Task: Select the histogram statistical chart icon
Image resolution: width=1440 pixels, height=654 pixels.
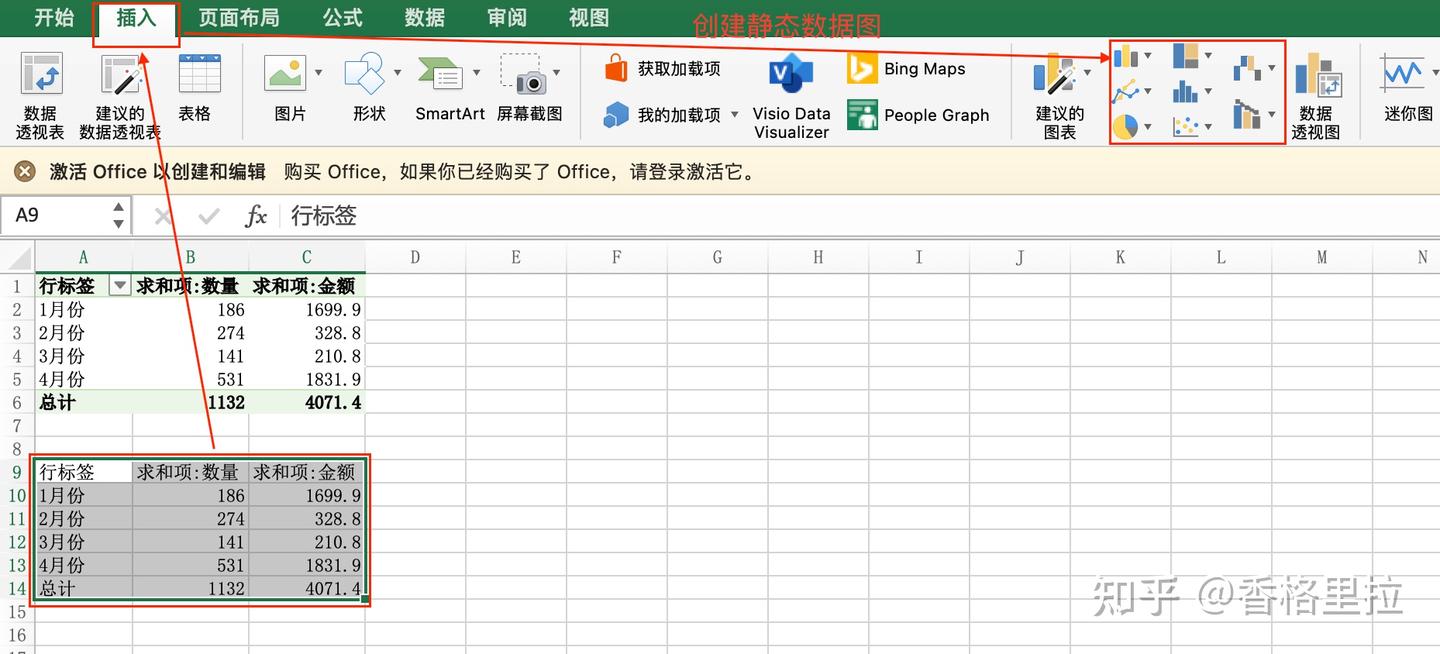Action: click(1186, 92)
